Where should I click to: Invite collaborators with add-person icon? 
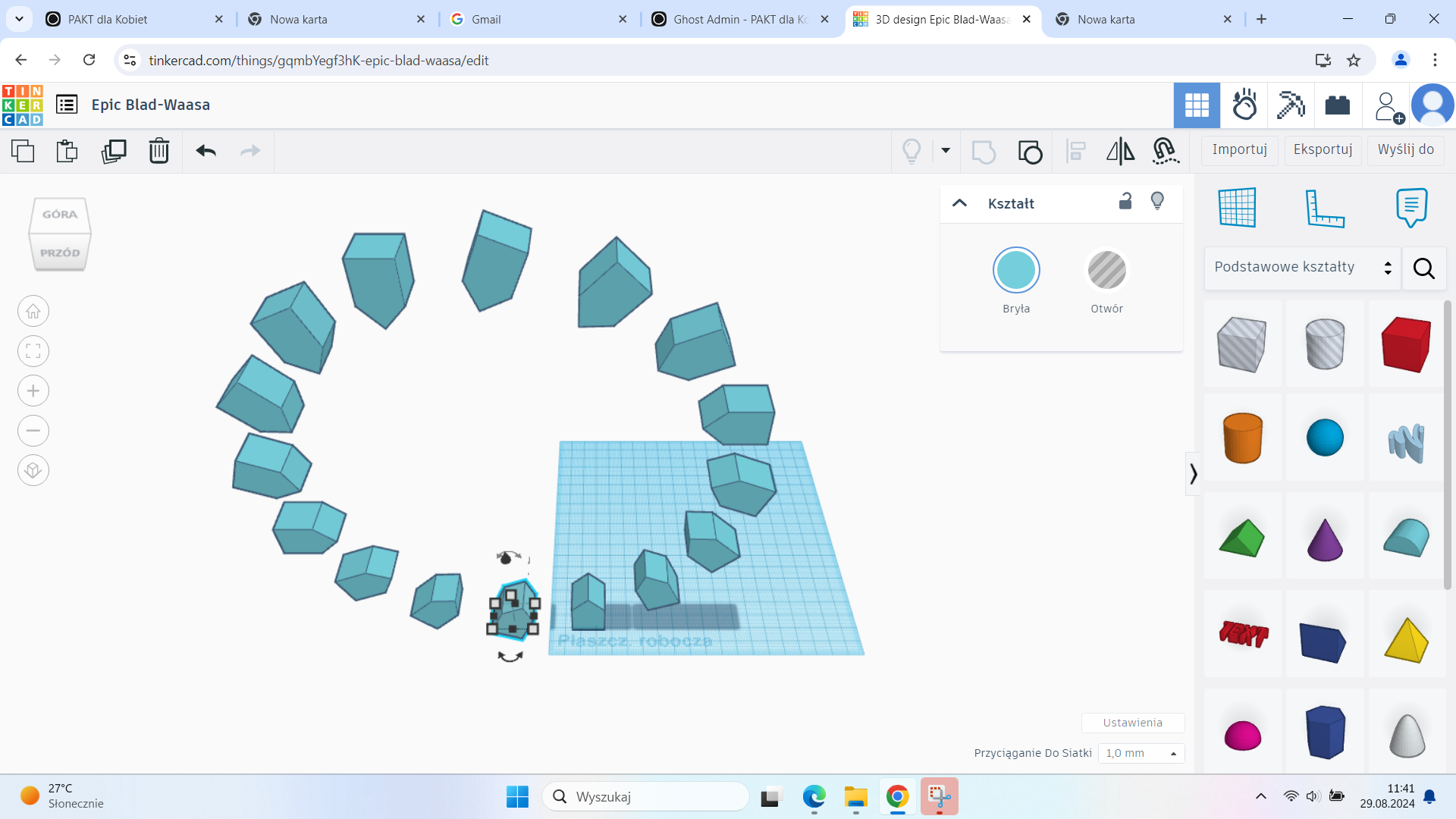pos(1389,107)
